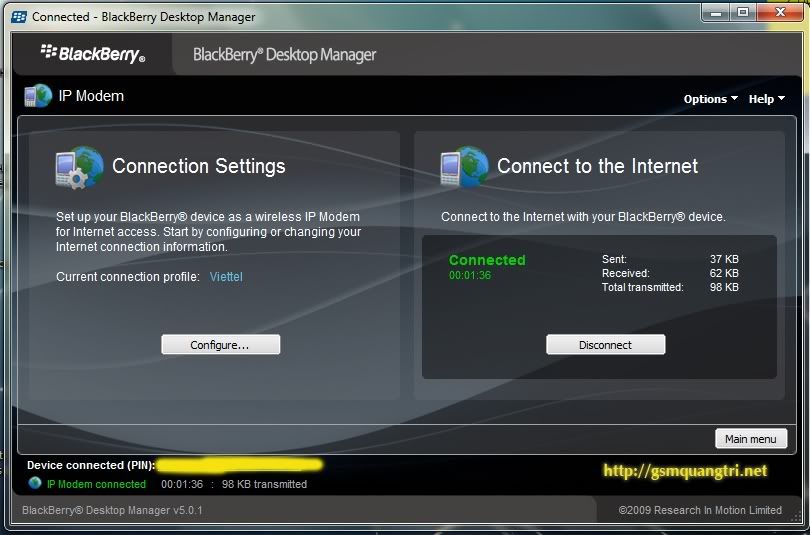Screen dimensions: 810x535
Task: Click the BlackBerry Desktop Manager header title
Action: point(285,55)
